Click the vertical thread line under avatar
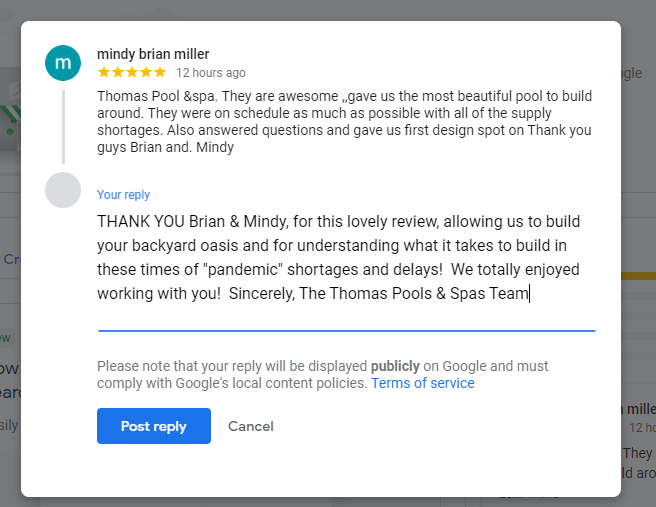Screen dimensions: 656x507 pos(63,126)
